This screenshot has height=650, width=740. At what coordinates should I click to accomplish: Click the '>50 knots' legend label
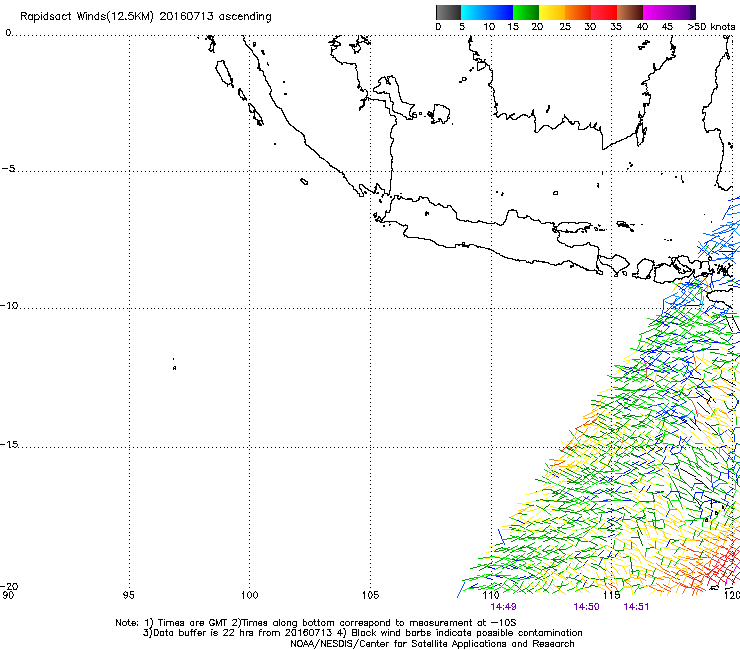click(711, 27)
